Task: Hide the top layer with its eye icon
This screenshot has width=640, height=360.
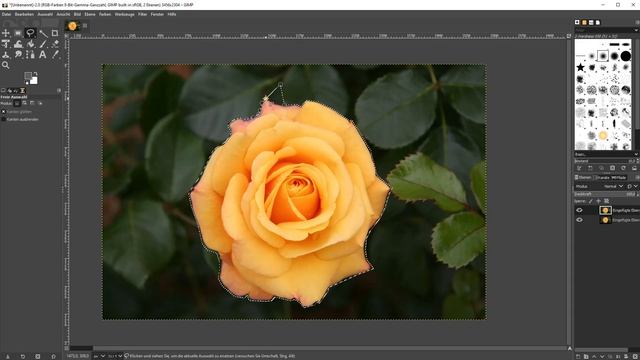Action: (x=579, y=210)
